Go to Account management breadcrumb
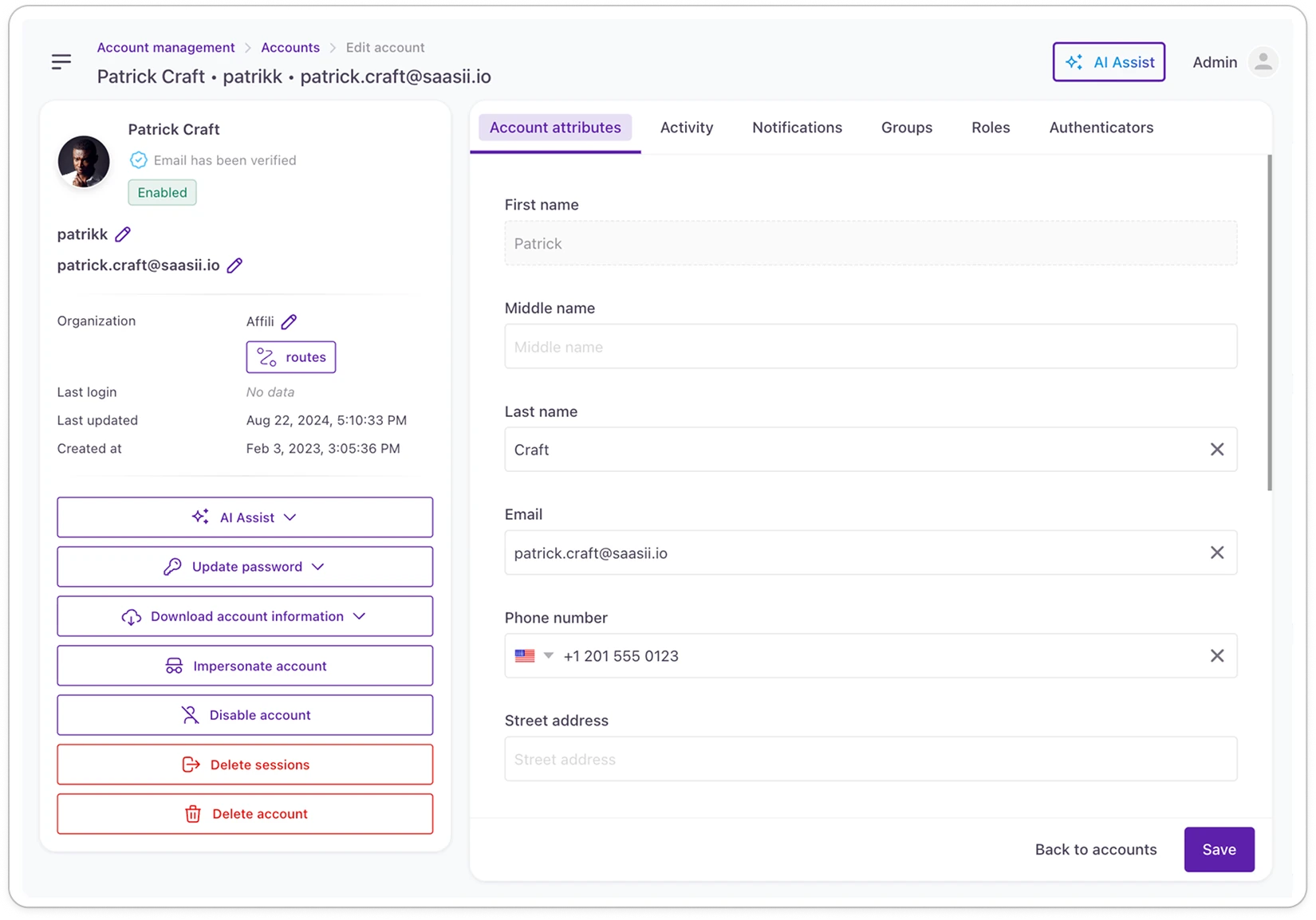Screen dimensions: 1316x920 coord(166,48)
